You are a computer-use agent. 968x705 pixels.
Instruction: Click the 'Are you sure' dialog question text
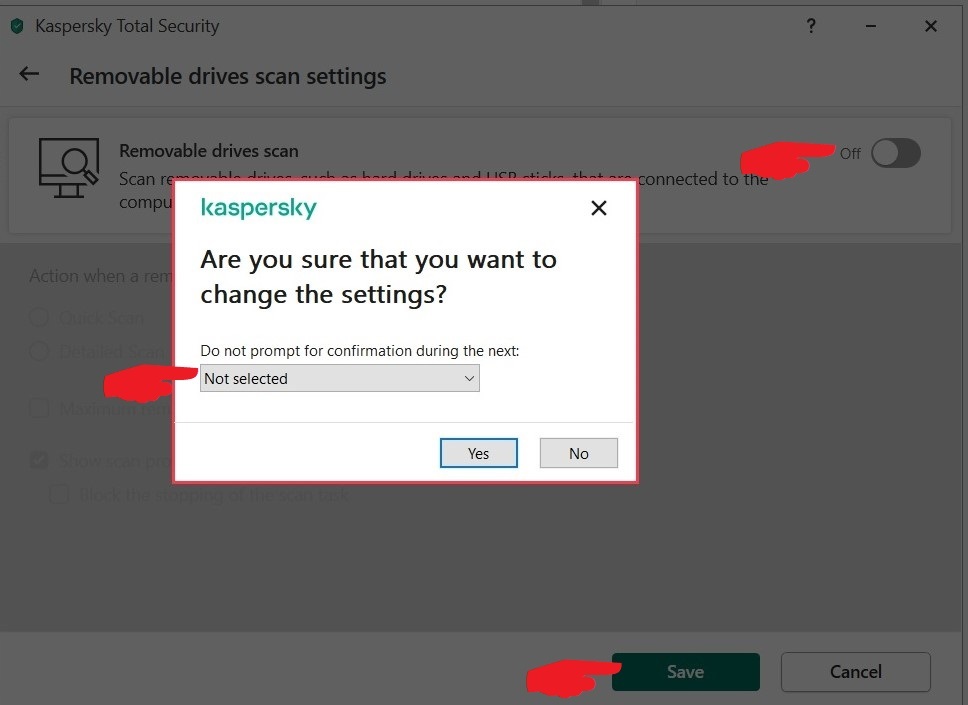point(378,277)
